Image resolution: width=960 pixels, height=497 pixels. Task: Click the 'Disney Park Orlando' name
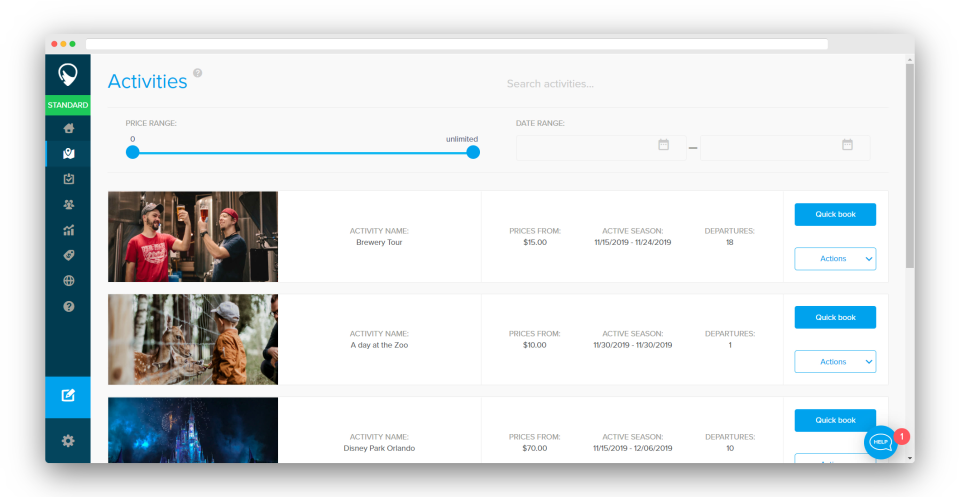[379, 448]
